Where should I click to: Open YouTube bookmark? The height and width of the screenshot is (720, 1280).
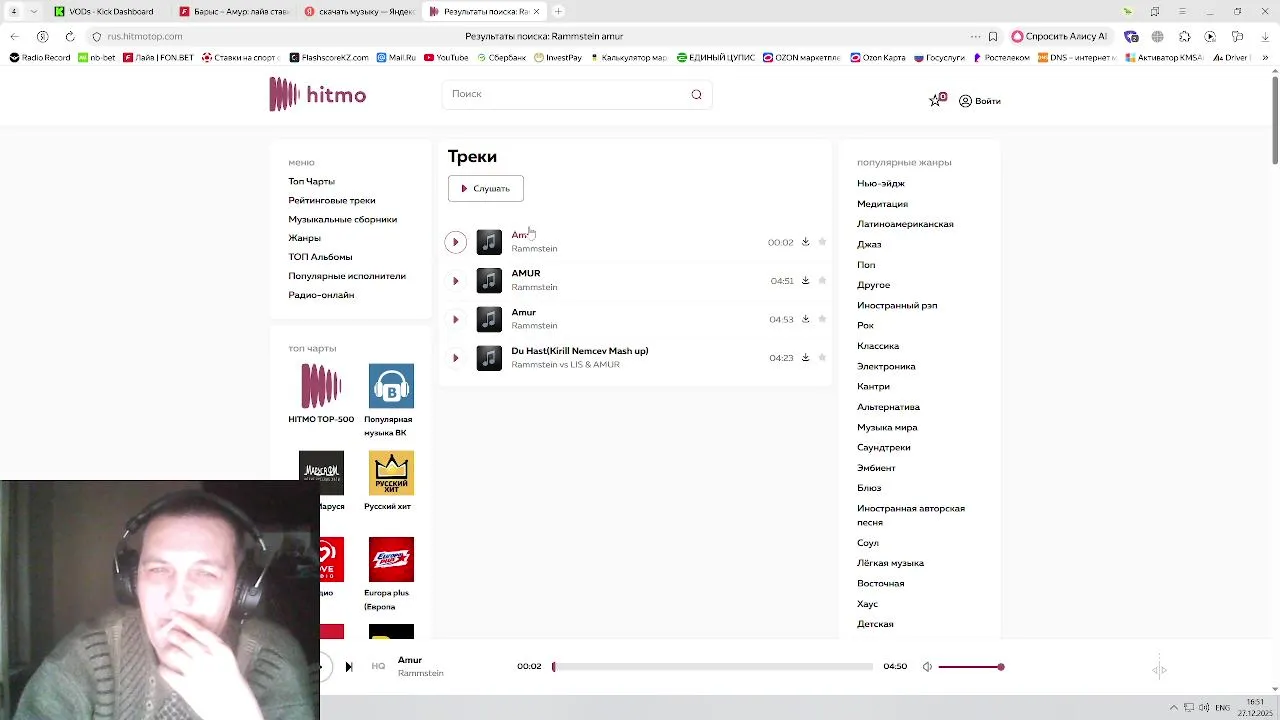point(446,58)
